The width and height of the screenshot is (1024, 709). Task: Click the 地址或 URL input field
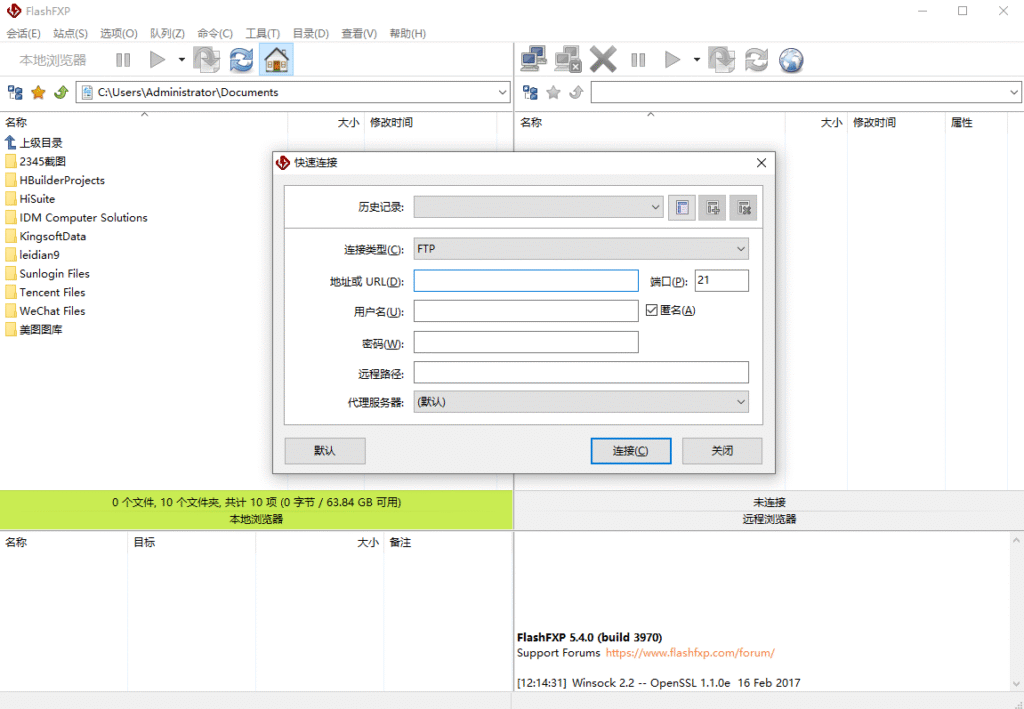tap(525, 281)
